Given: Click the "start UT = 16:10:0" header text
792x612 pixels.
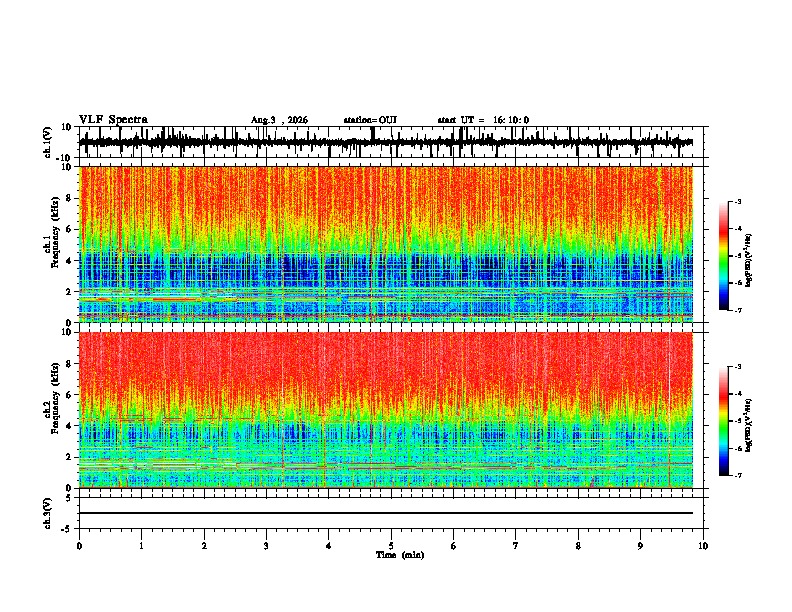Looking at the screenshot, I should click(483, 120).
